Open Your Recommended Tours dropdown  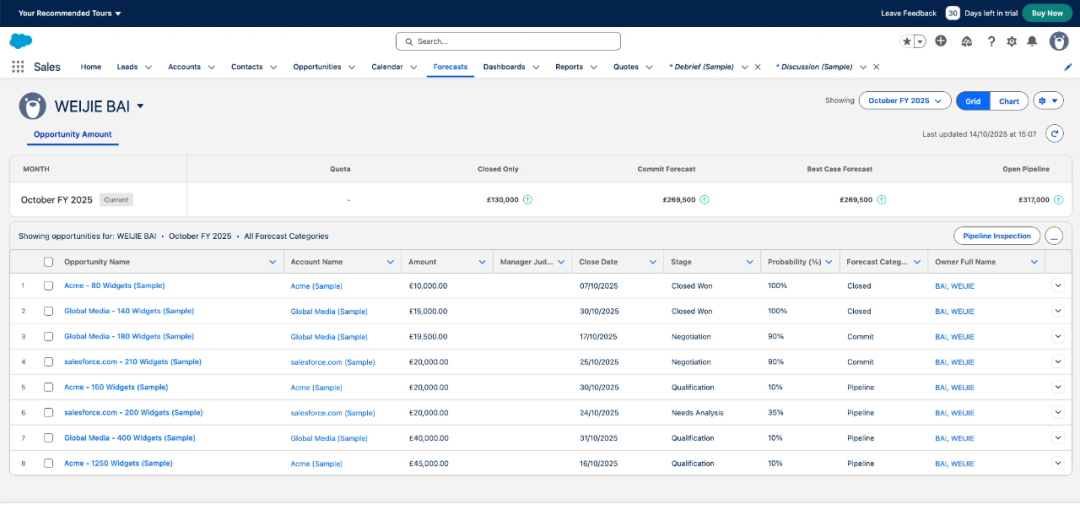click(70, 13)
